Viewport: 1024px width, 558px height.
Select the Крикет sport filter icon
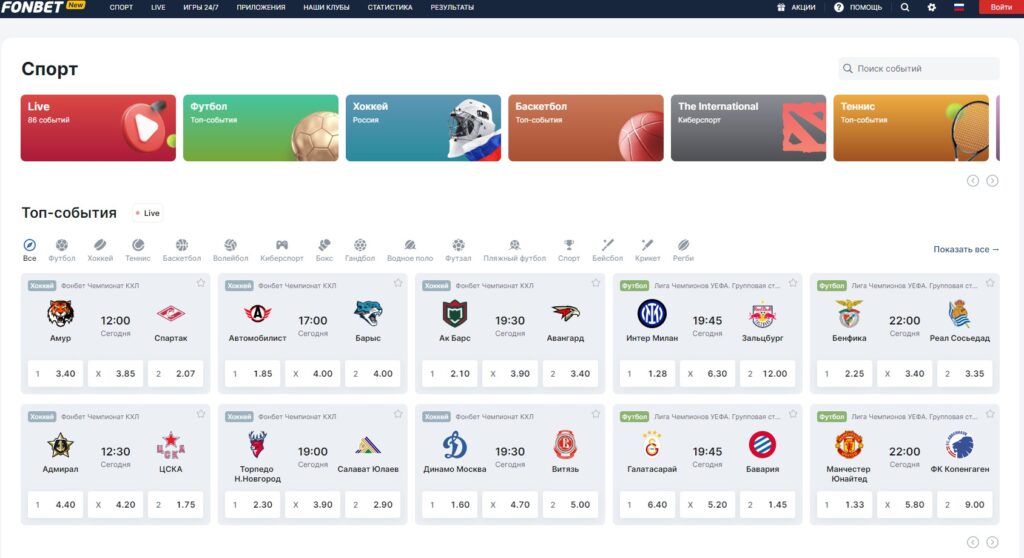click(x=647, y=245)
